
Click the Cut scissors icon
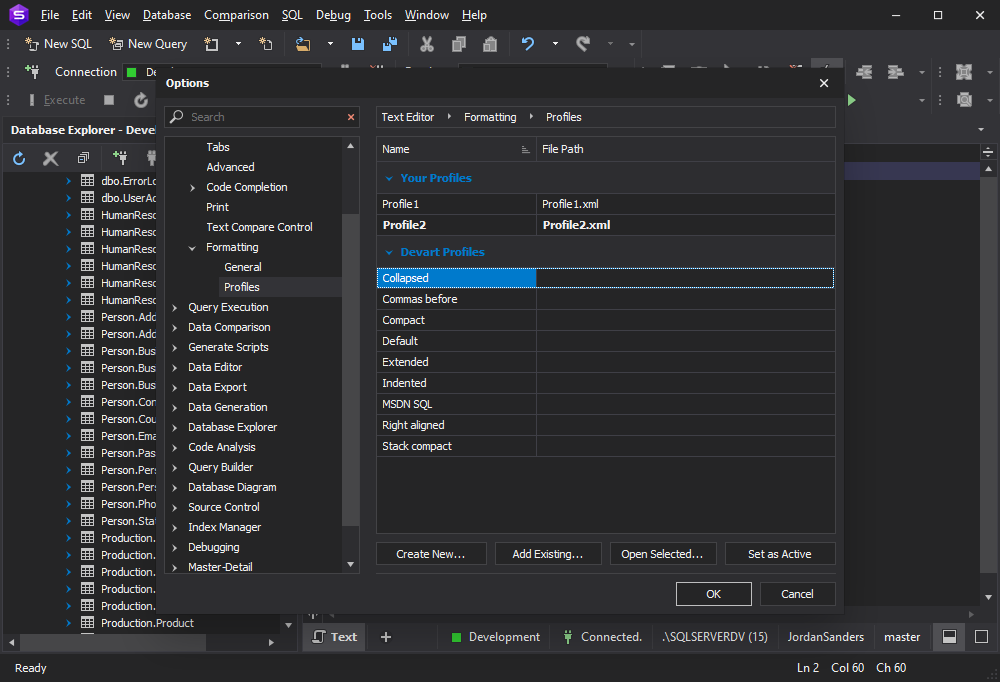427,44
